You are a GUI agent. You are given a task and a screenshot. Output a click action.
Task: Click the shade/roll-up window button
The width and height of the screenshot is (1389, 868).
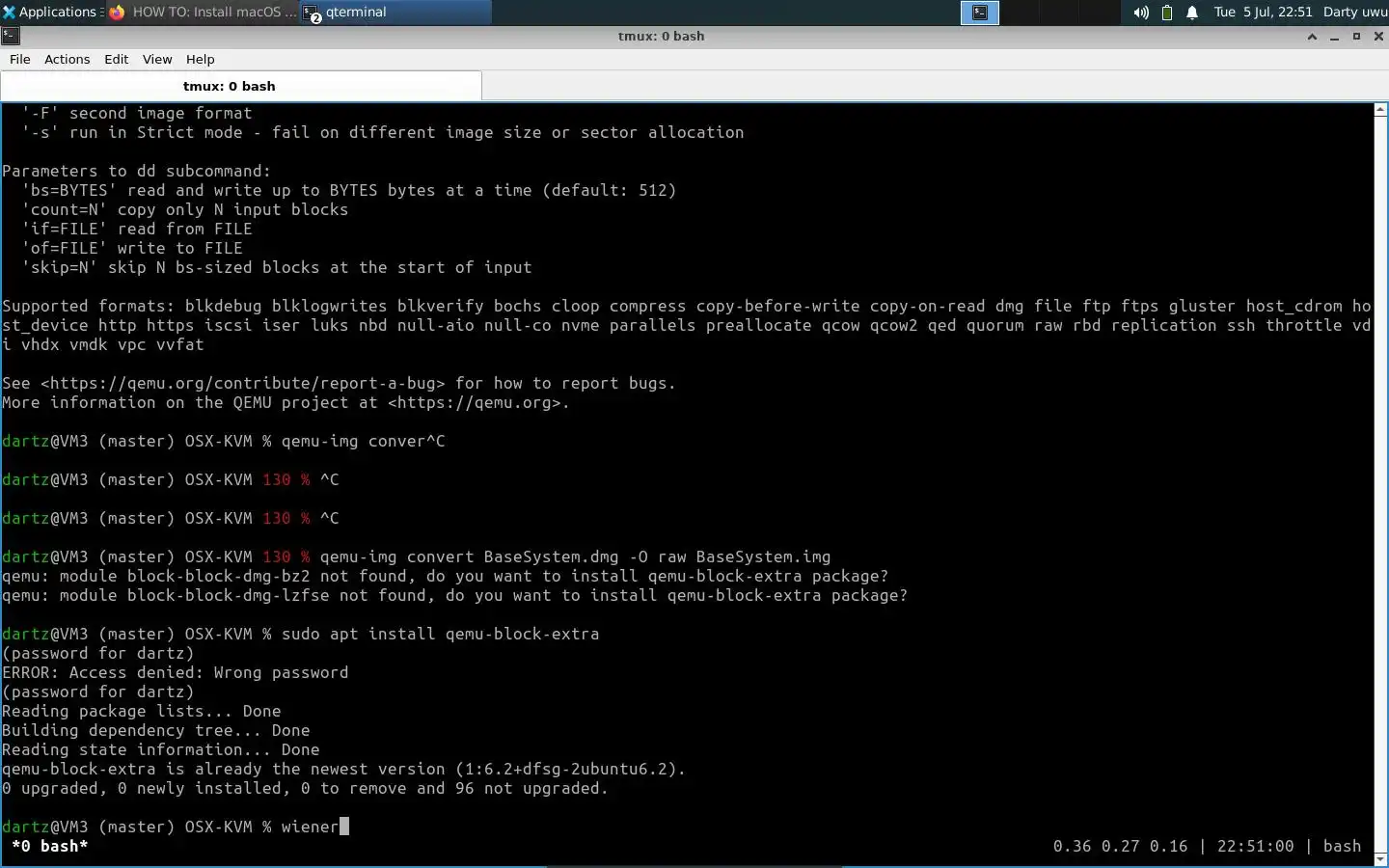(1312, 37)
